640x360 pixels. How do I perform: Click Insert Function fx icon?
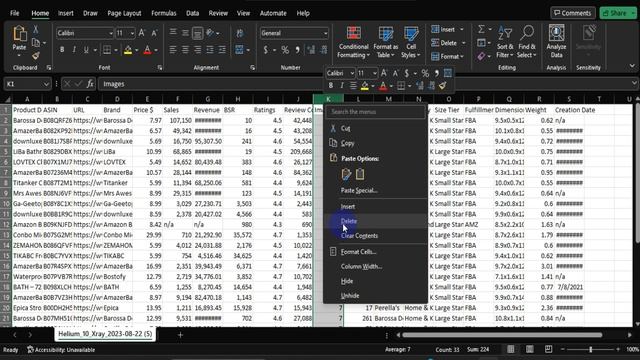90,84
